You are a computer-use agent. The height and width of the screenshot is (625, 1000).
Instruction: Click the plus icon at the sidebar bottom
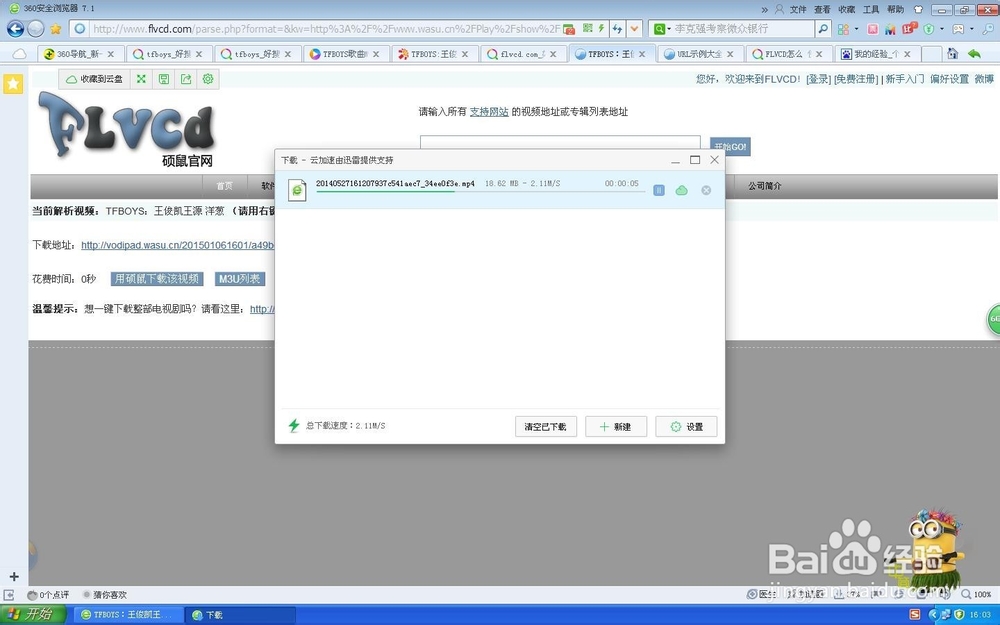[x=14, y=577]
